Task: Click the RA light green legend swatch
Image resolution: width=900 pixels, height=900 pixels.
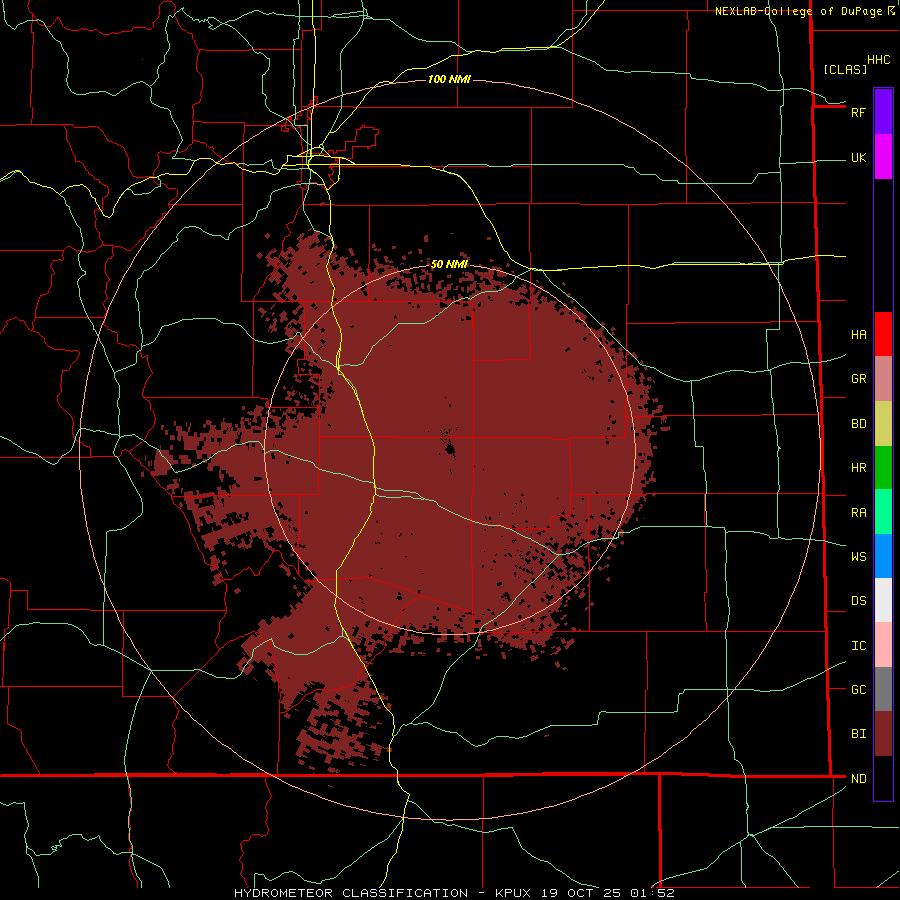Action: click(x=883, y=512)
